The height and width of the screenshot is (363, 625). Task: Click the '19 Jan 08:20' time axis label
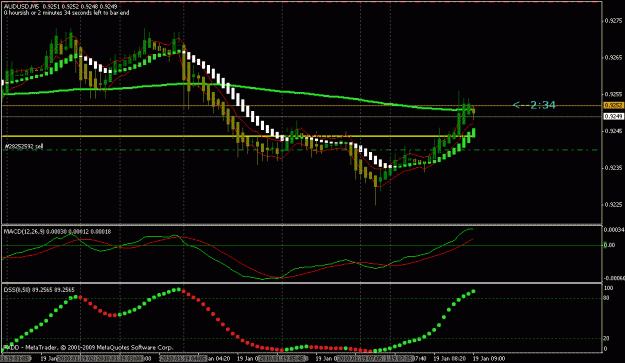[450, 359]
